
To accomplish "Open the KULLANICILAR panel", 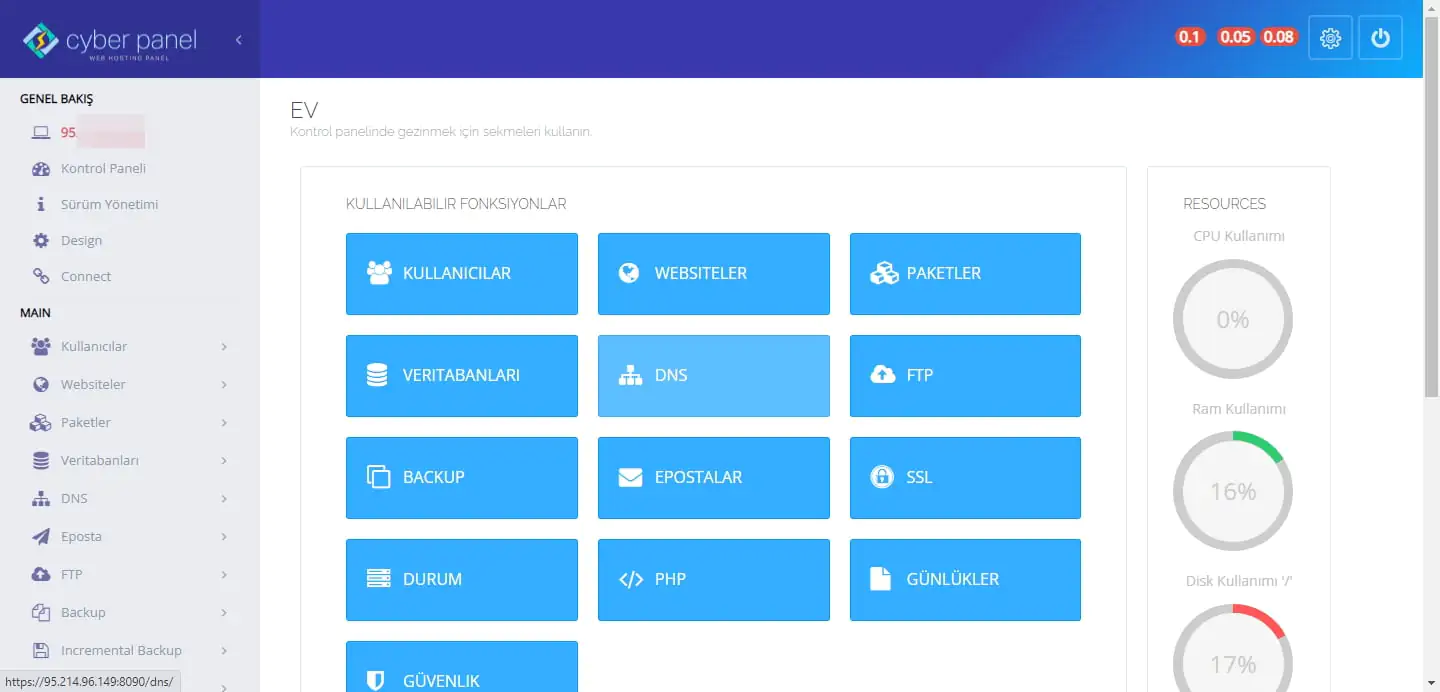I will [x=461, y=273].
